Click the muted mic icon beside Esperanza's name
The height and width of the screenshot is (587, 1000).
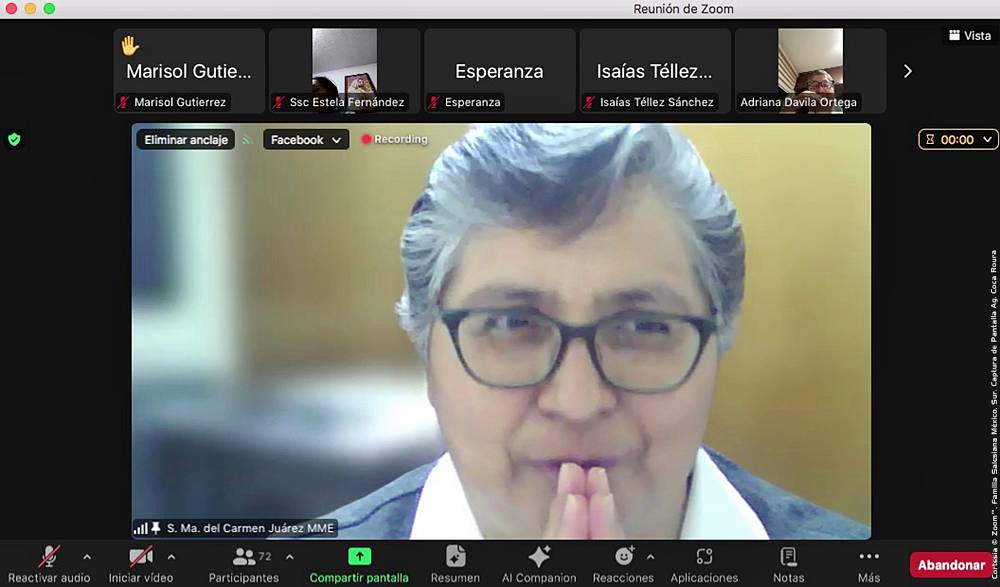(x=434, y=102)
